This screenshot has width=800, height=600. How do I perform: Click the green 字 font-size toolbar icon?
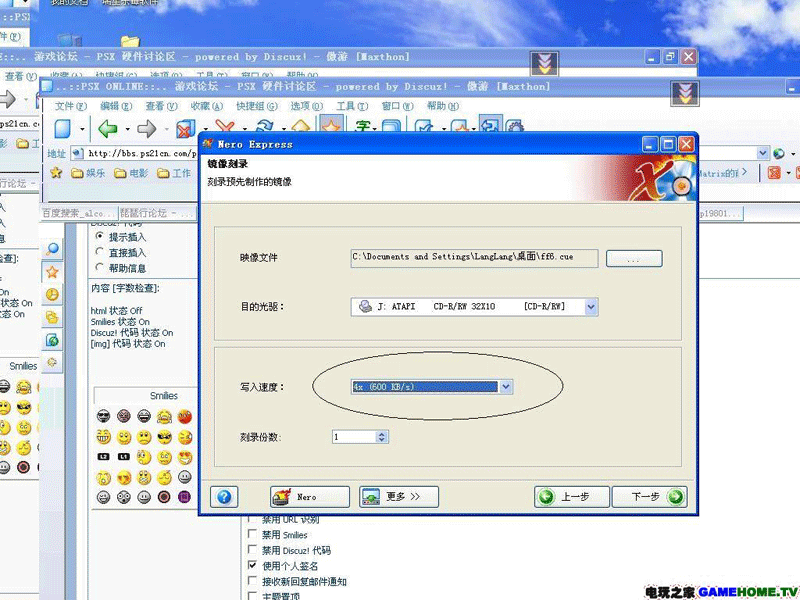[363, 127]
